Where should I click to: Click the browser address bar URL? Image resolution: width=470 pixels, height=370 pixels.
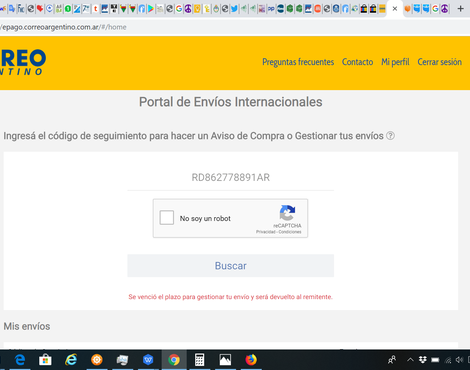pos(63,27)
